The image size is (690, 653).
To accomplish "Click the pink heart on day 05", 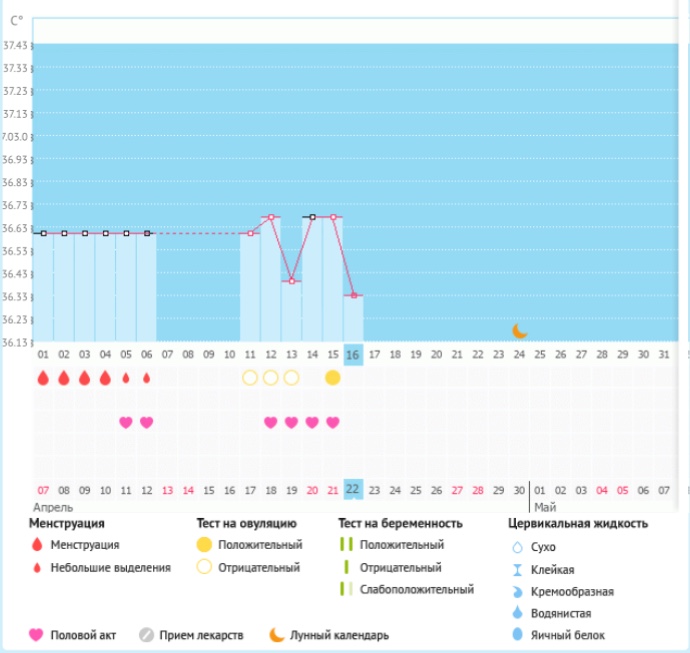I will tap(126, 422).
